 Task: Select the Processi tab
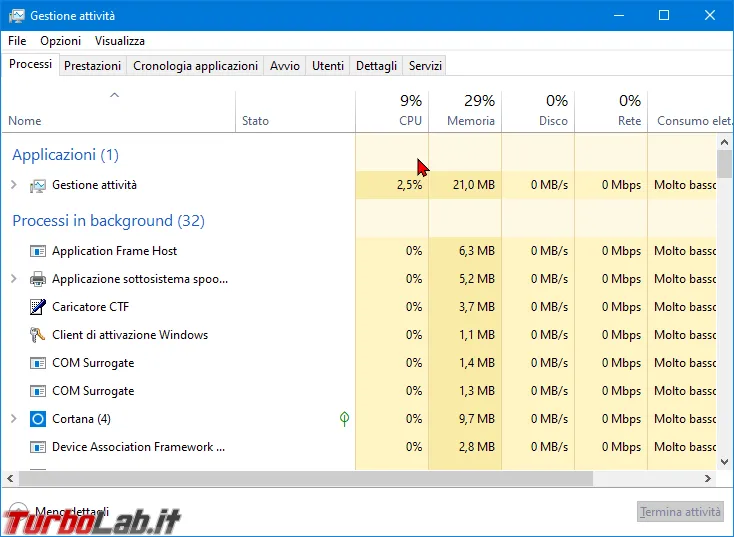coord(30,64)
